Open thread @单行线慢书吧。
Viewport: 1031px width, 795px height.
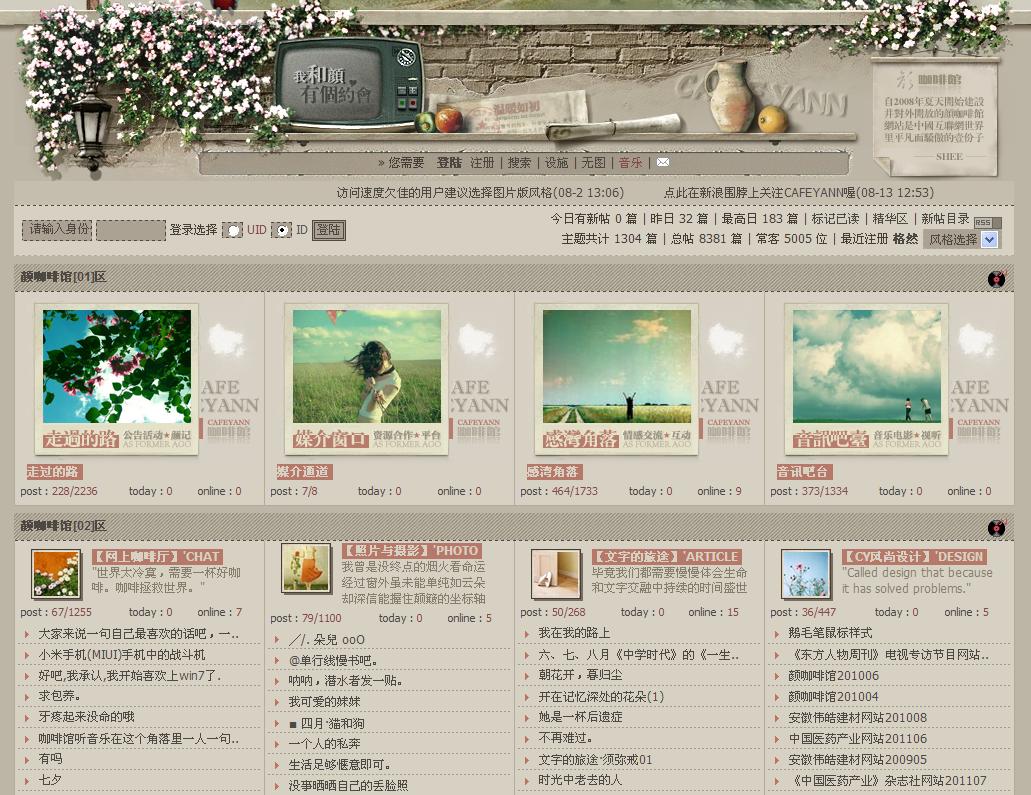tap(333, 660)
